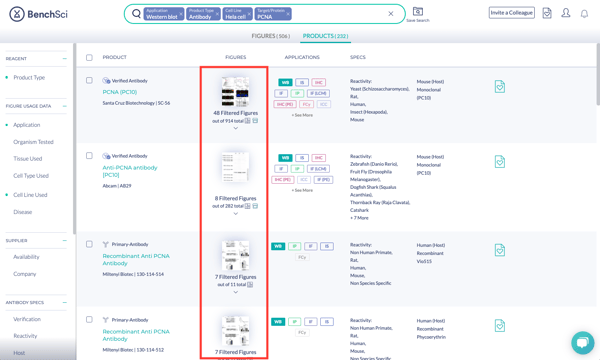This screenshot has height=360, width=600.
Task: Remove the Hela cell chip
Action: pyautogui.click(x=249, y=14)
